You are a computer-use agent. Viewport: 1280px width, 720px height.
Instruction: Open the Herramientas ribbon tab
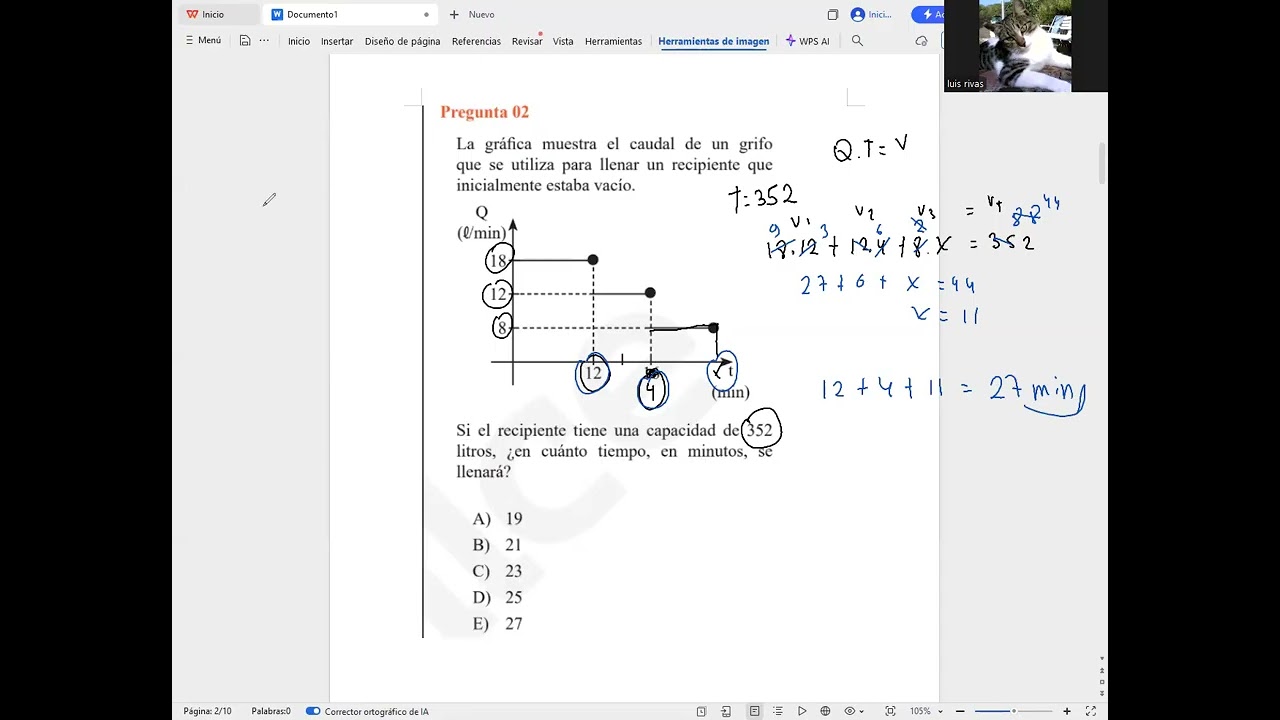(x=613, y=41)
